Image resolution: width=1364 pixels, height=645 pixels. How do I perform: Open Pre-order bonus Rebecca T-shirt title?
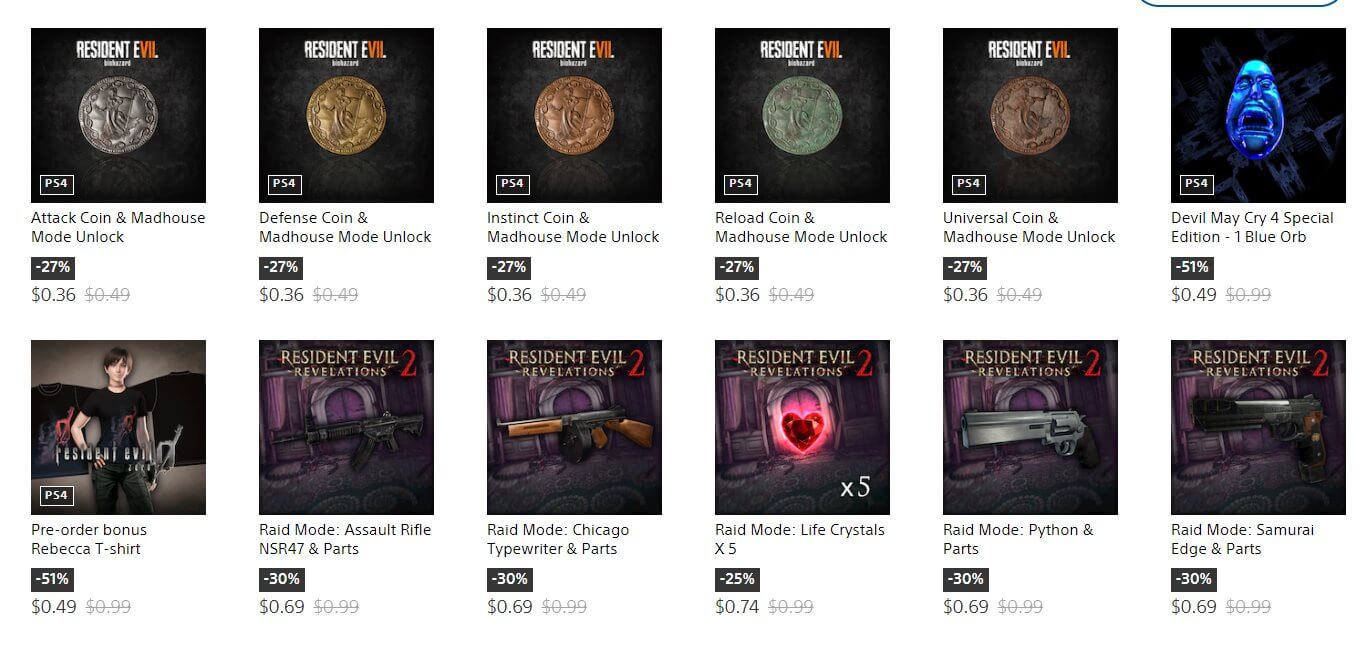89,539
